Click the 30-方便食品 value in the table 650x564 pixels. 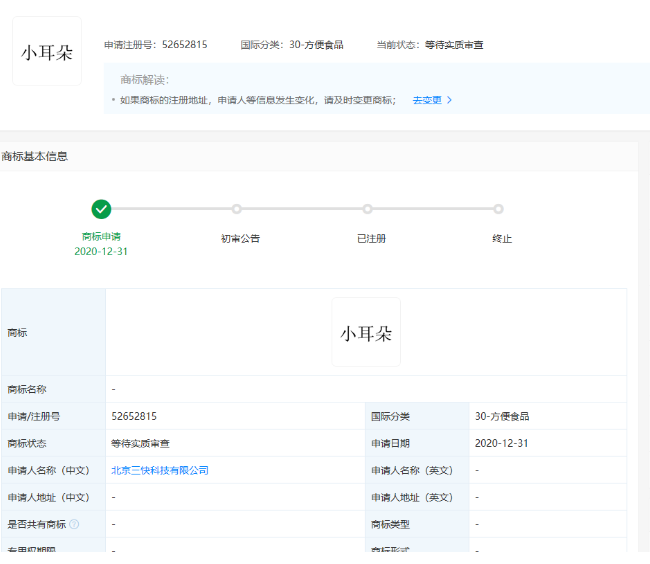[502, 416]
